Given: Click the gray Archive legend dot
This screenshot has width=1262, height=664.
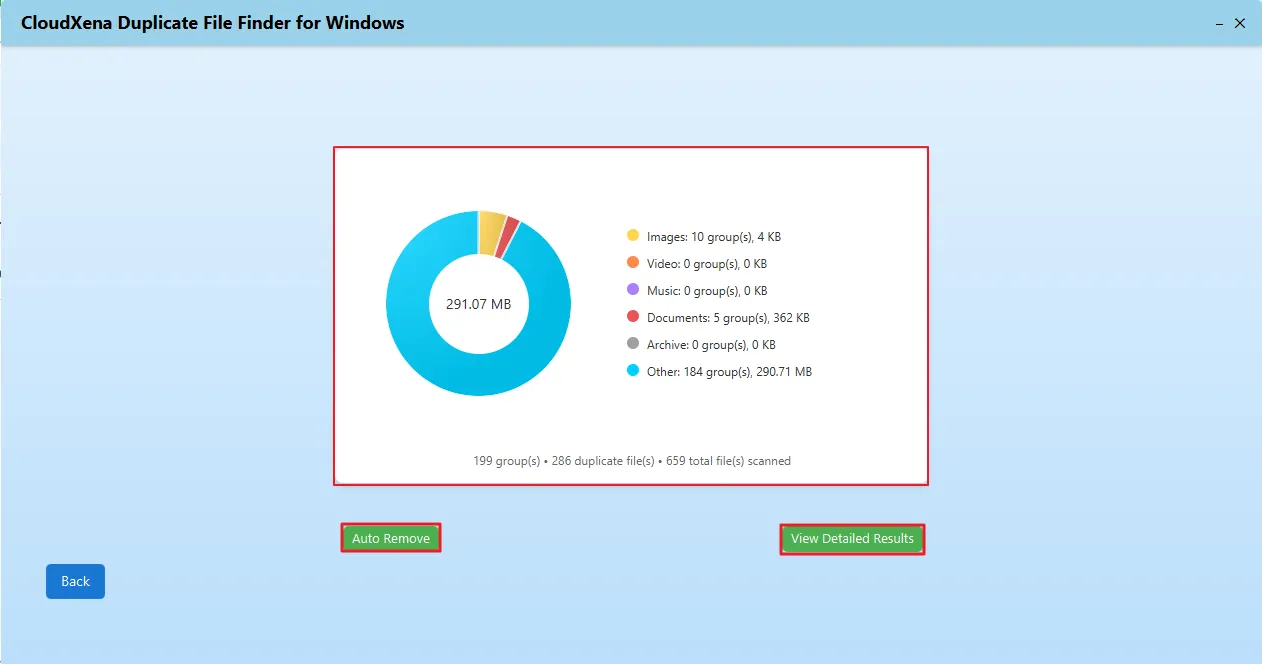Looking at the screenshot, I should click(632, 344).
